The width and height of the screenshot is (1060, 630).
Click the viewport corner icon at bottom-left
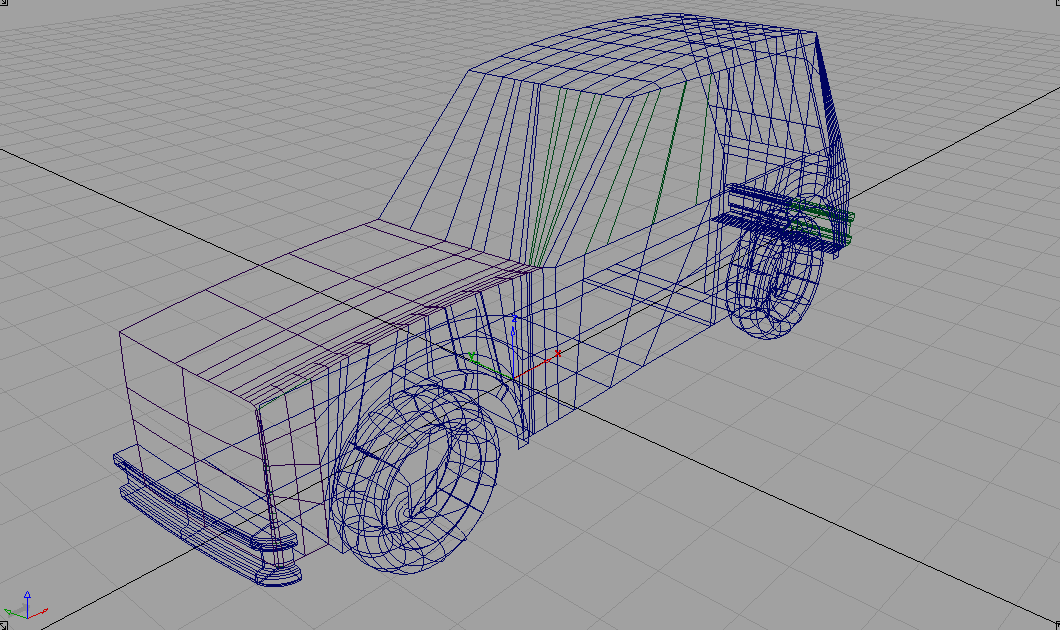tap(3, 626)
